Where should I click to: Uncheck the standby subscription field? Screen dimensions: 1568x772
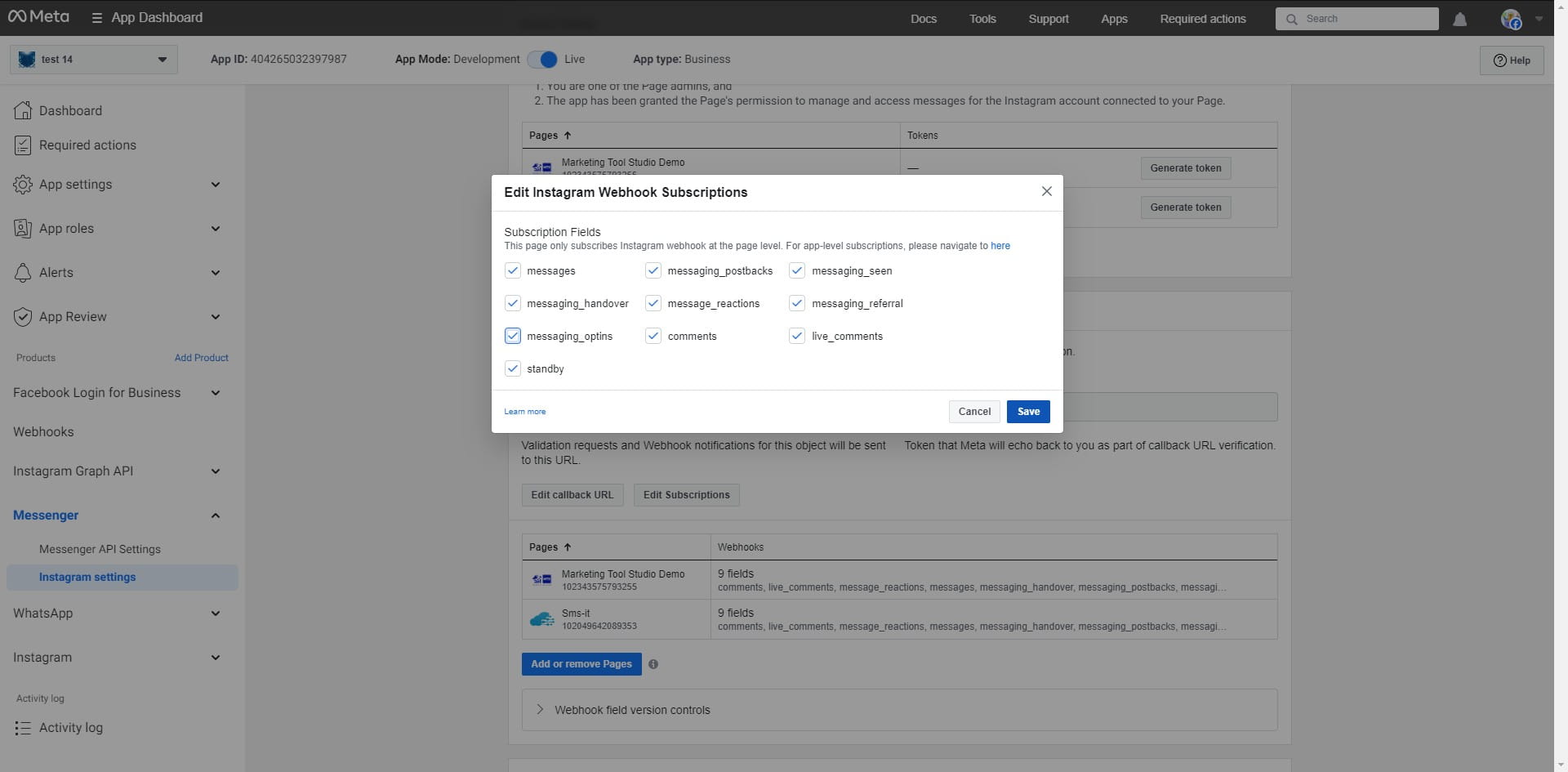point(513,368)
